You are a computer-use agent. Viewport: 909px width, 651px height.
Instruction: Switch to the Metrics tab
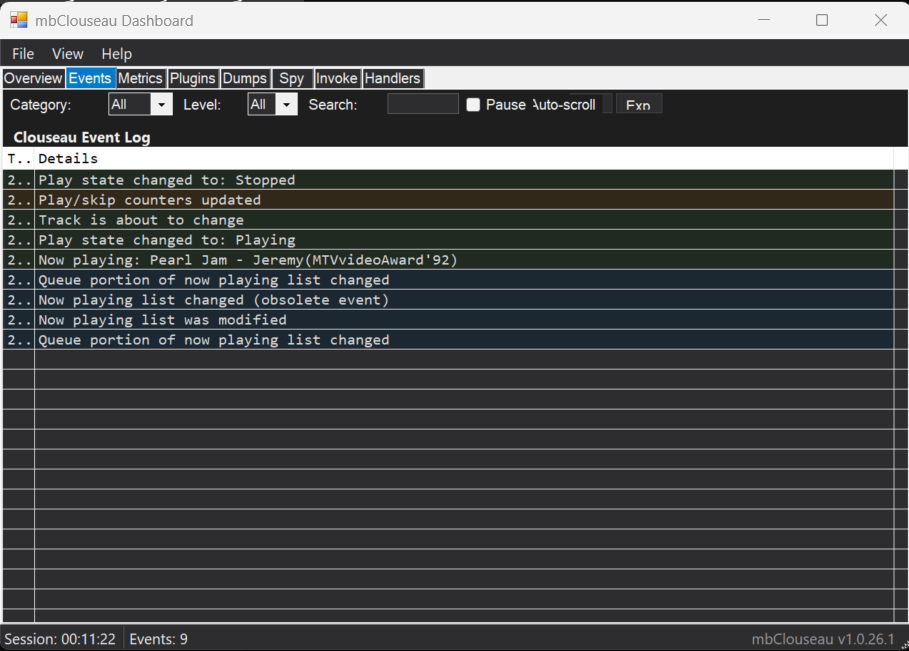click(x=140, y=79)
